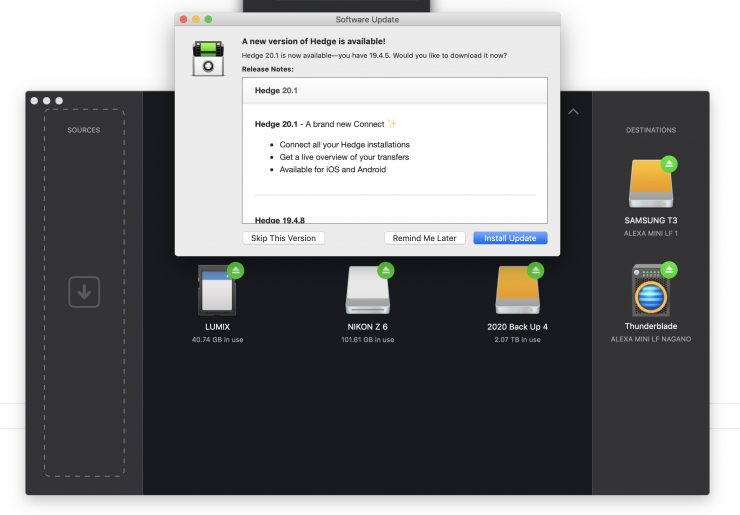
Task: Choose the 2020 Back Up 4 drive icon
Action: (517, 292)
